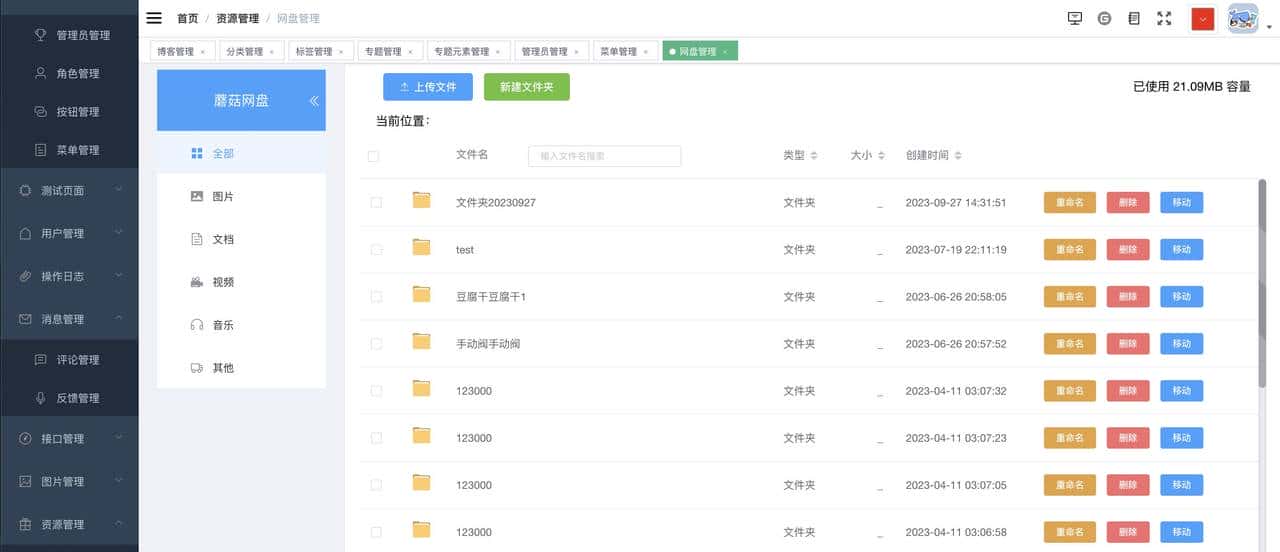The width and height of the screenshot is (1280, 552).
Task: Expand 用户管理 menu group
Action: [69, 233]
